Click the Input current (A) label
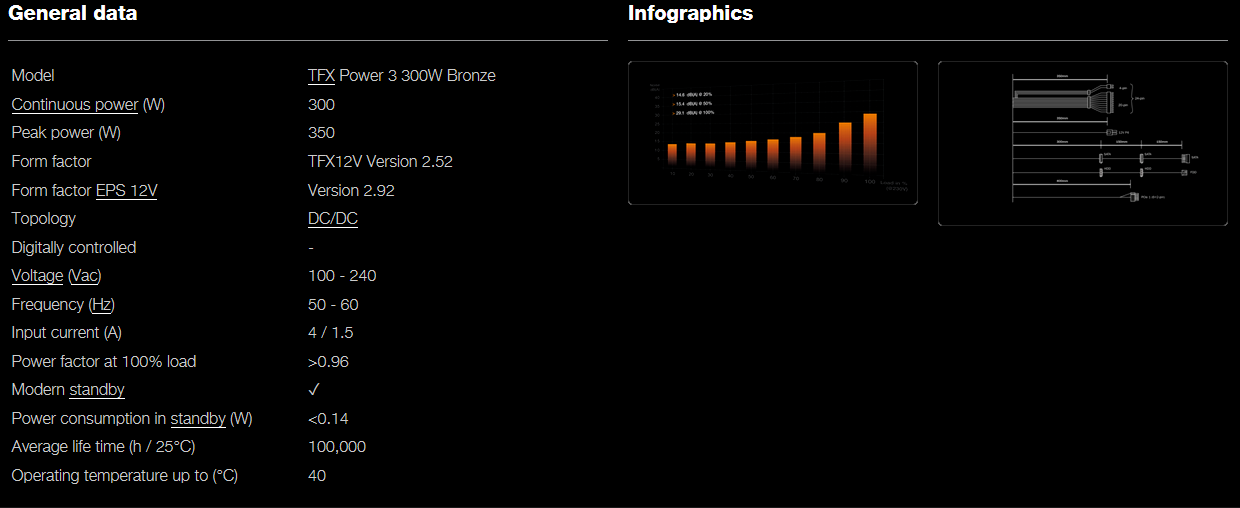Viewport: 1240px width, 508px height. [x=67, y=332]
